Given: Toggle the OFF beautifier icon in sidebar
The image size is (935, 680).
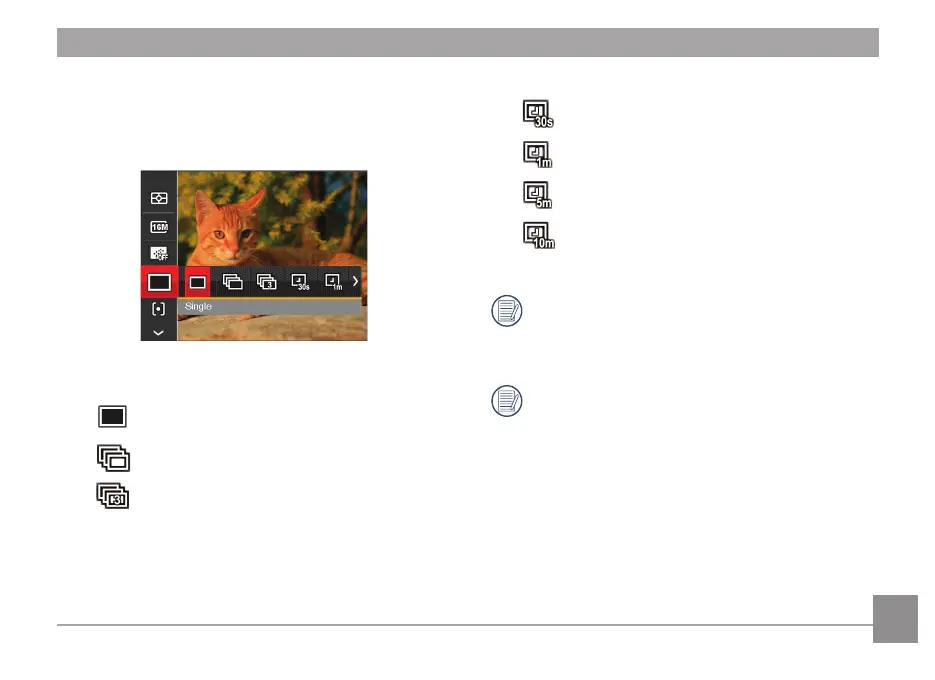Looking at the screenshot, I should (x=159, y=254).
